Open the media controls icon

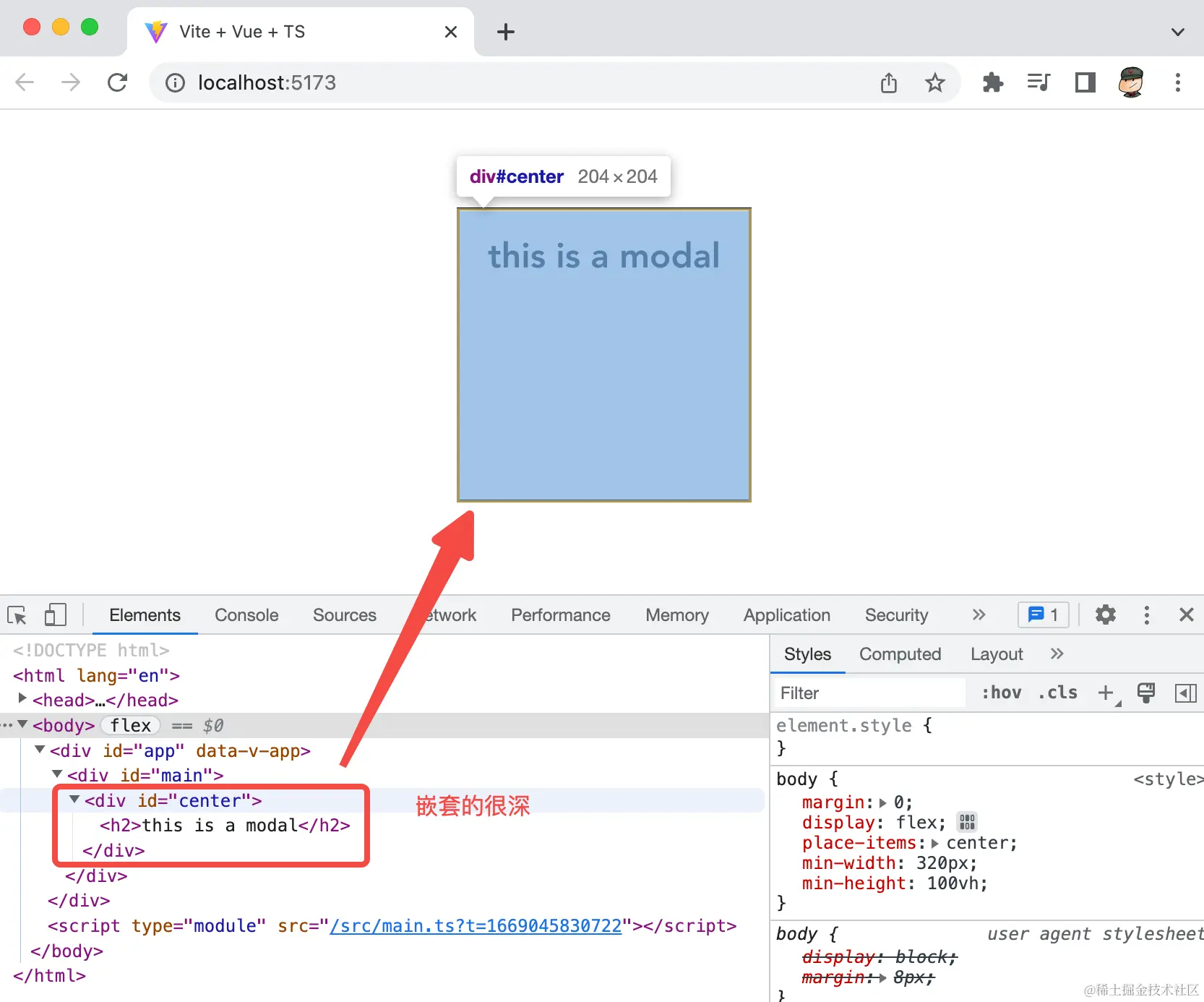(x=1039, y=82)
